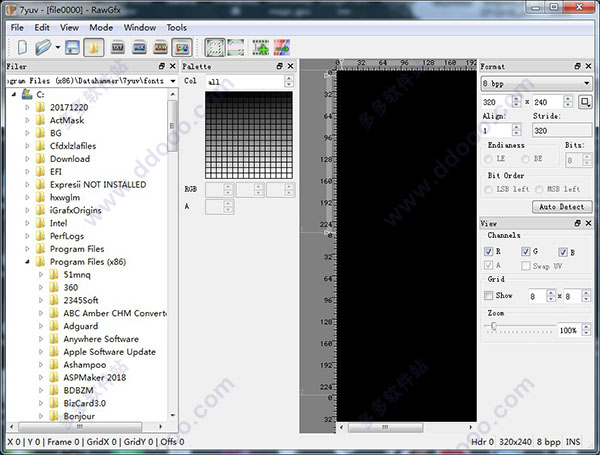Screen dimensions: 600x455
Task: Close the Filer panel
Action: 173,66
